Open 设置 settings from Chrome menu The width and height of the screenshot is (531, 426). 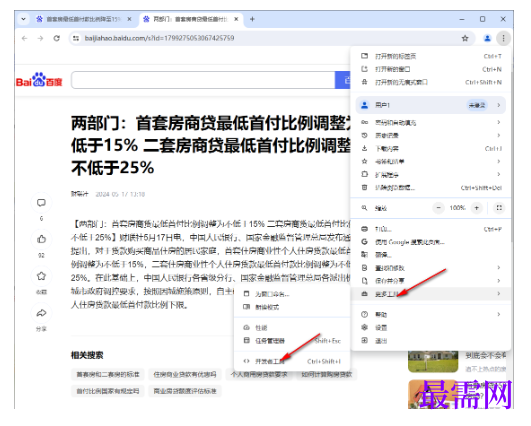(431, 327)
